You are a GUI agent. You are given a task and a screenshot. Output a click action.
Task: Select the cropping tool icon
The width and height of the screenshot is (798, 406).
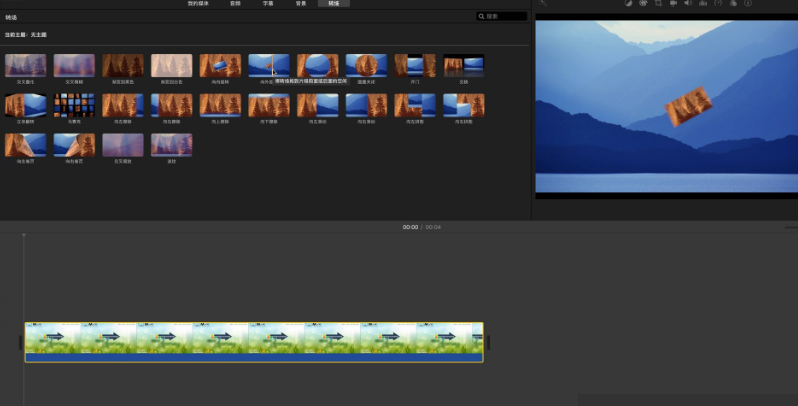(x=658, y=4)
